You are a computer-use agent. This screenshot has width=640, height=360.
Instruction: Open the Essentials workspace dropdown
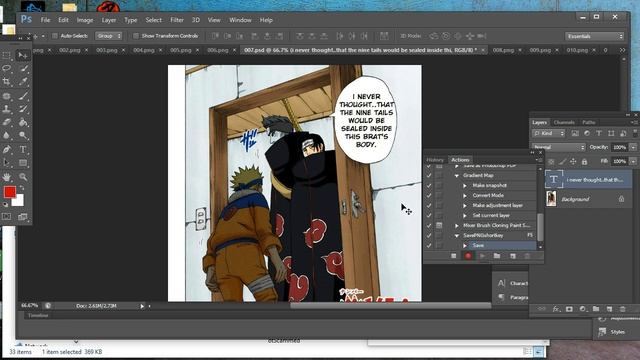(x=595, y=36)
